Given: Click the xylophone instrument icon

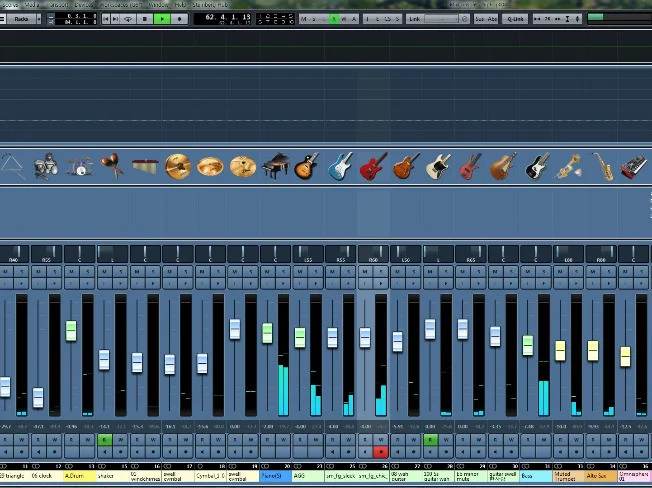Looking at the screenshot, I should pos(145,166).
